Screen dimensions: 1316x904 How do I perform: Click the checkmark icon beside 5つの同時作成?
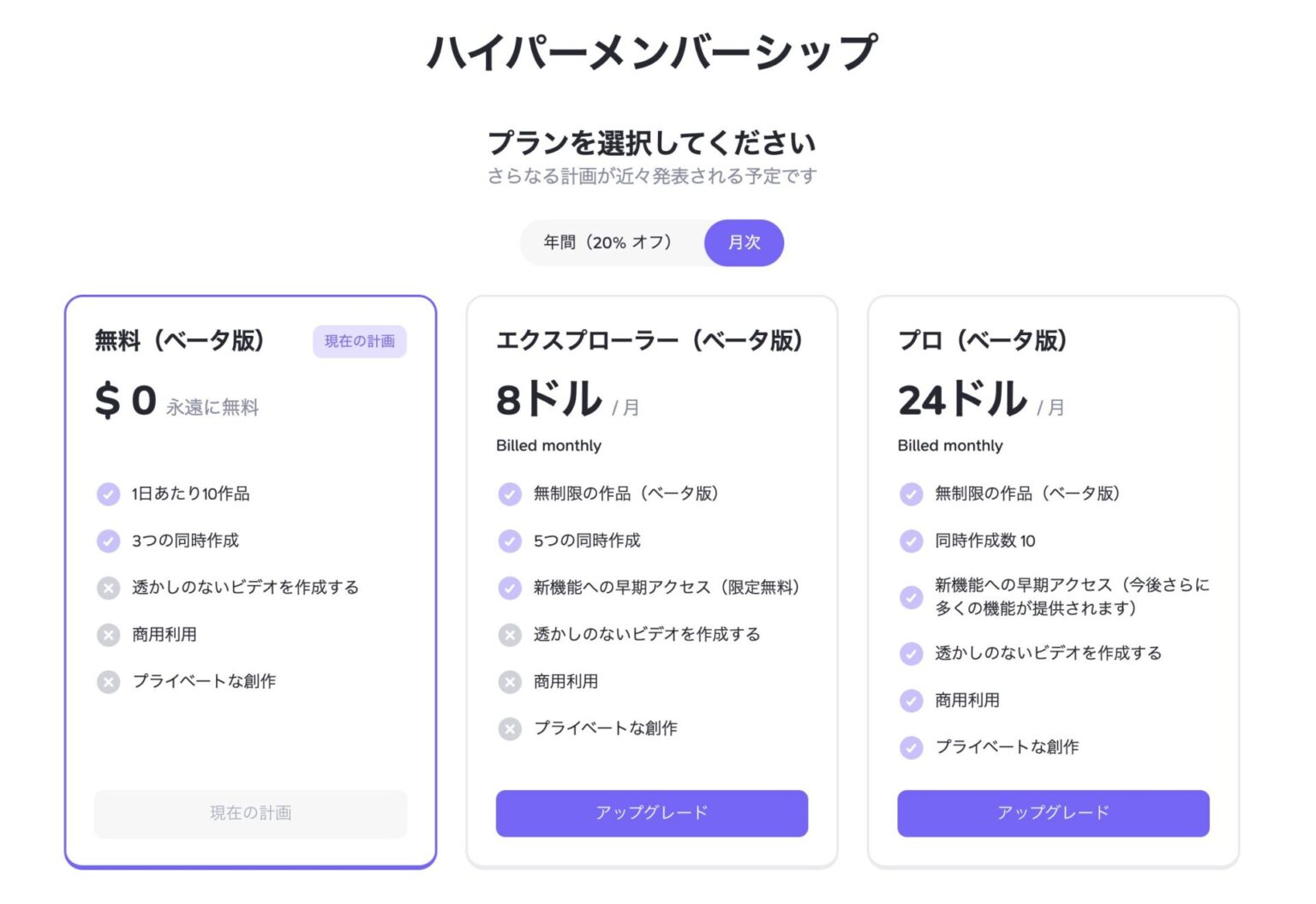(x=509, y=541)
